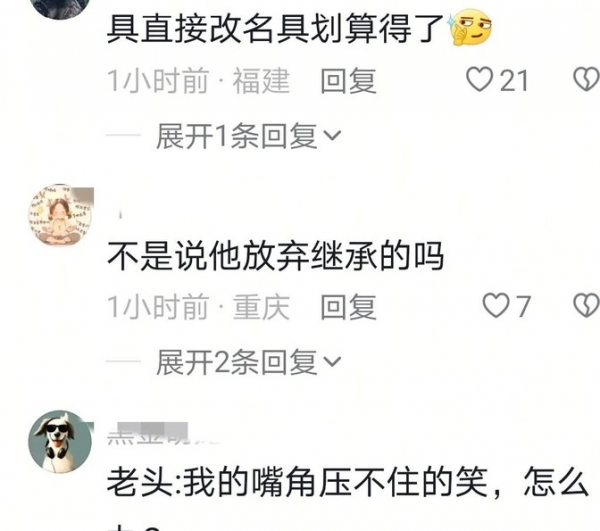
Task: Reply to the Fujian comment via 回复
Action: [x=348, y=80]
